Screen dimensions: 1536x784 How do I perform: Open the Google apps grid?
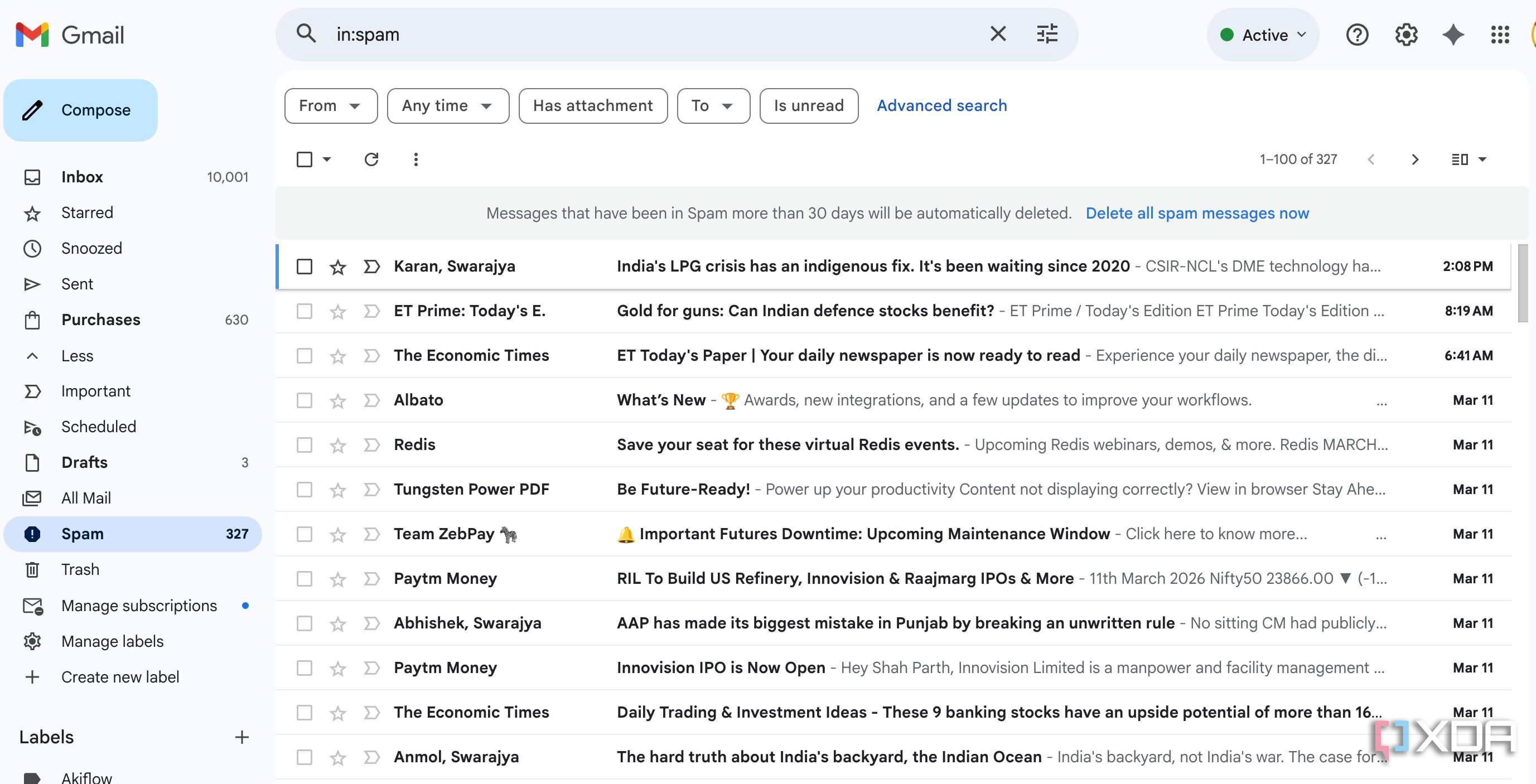click(x=1500, y=35)
